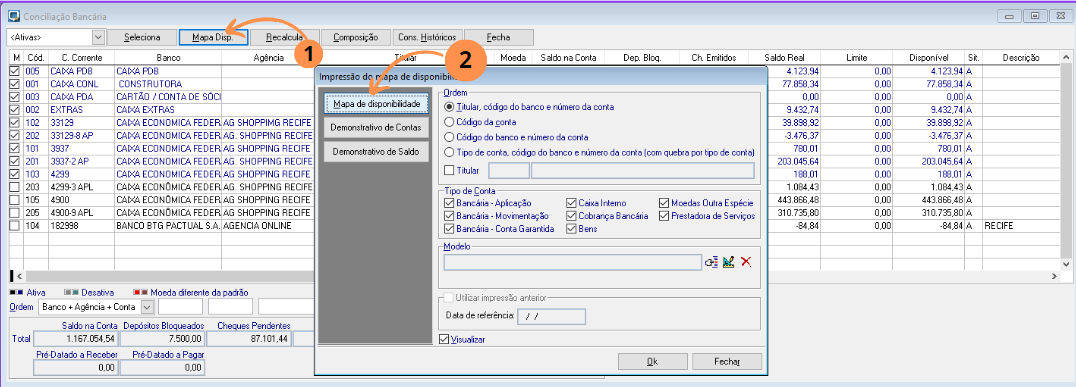Click the '182998' account cell
The image size is (1076, 387).
(x=82, y=226)
